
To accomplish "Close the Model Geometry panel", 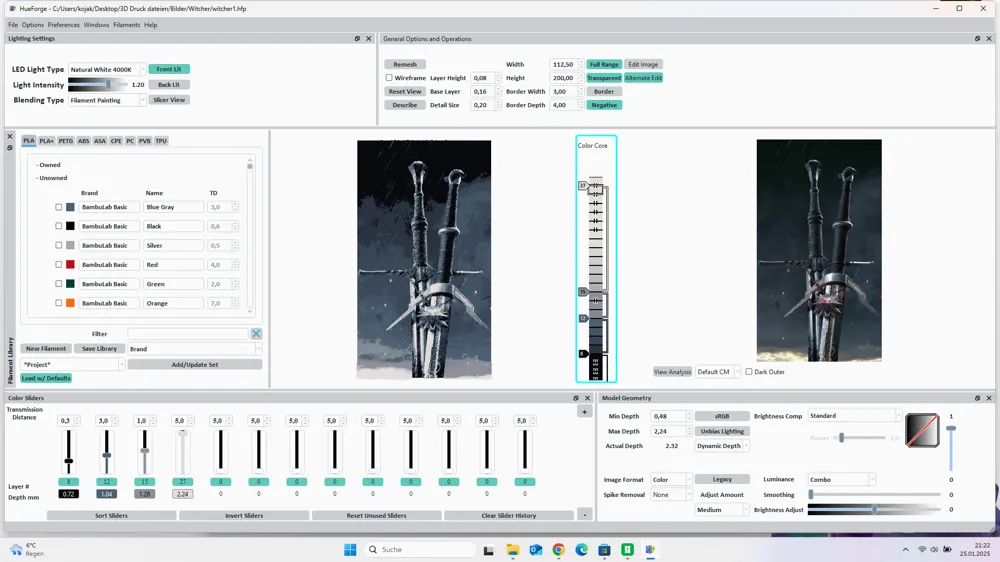I will [x=989, y=398].
